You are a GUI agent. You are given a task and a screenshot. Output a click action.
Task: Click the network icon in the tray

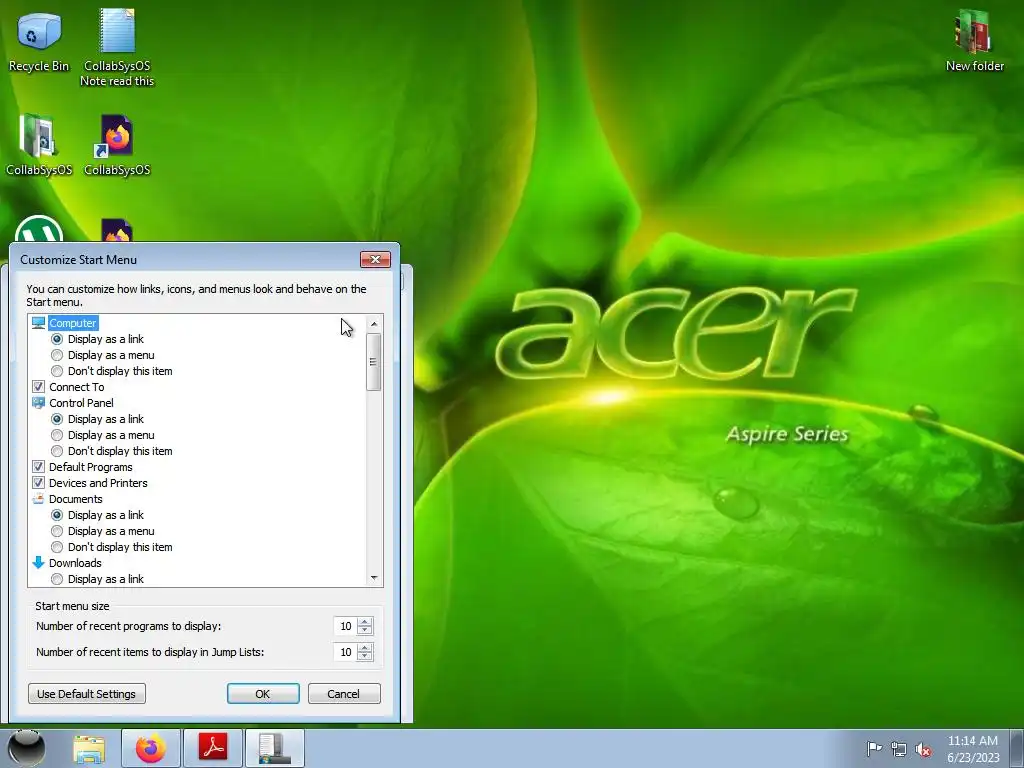(x=899, y=749)
